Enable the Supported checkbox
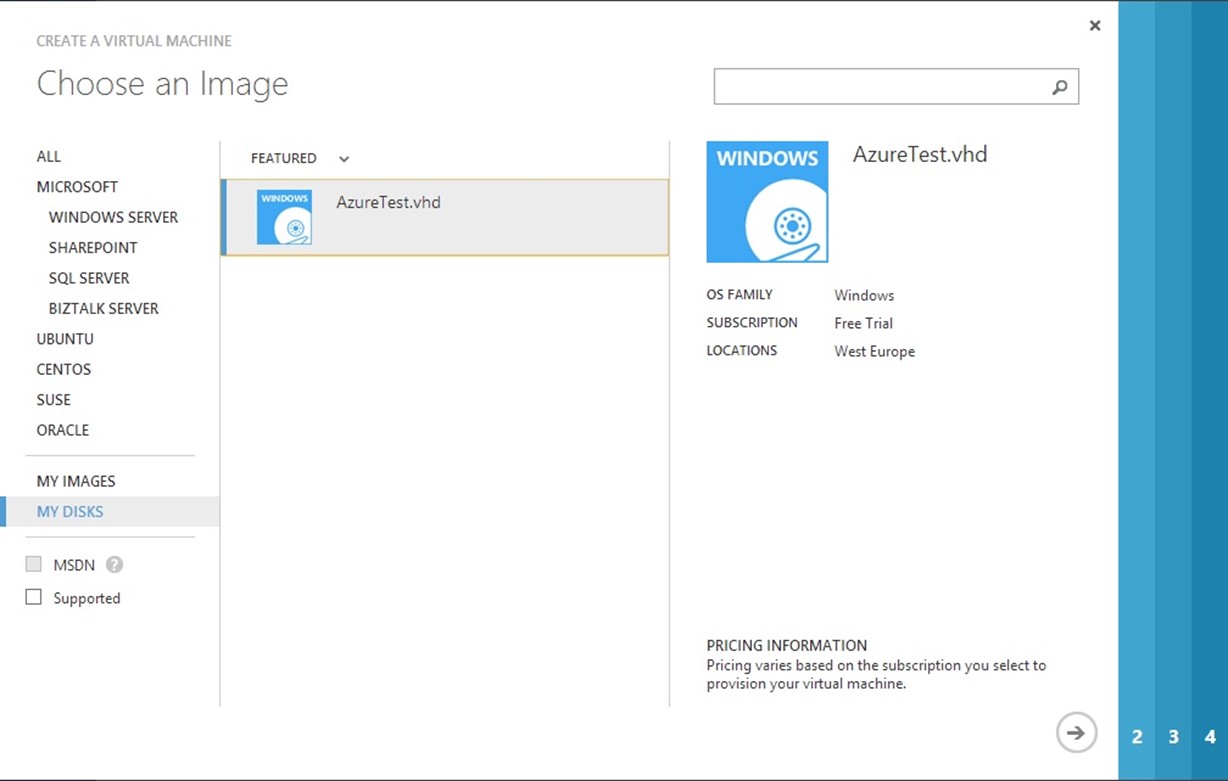The height and width of the screenshot is (781, 1228). coord(34,597)
